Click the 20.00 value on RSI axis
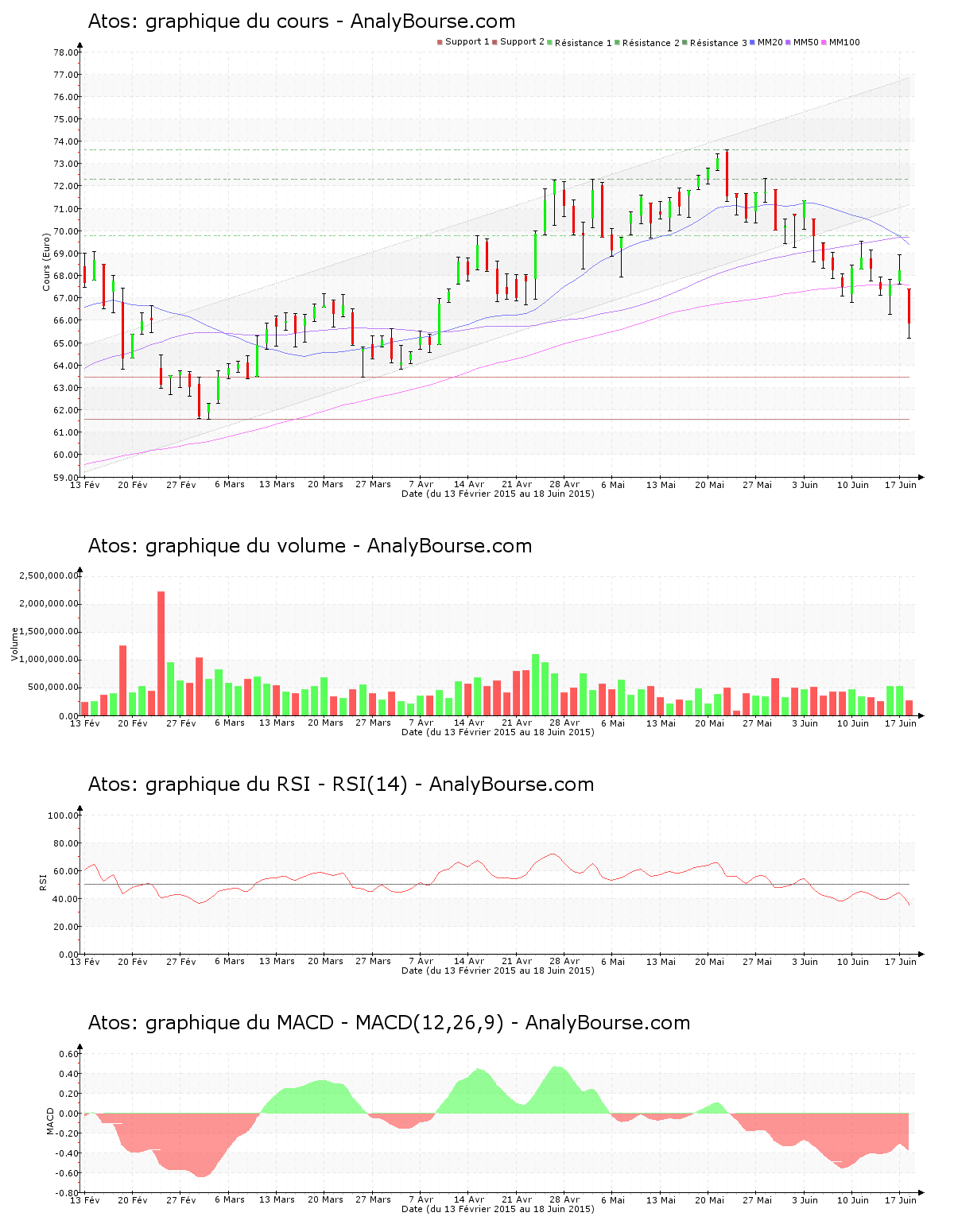Image resolution: width=954 pixels, height=1232 pixels. pos(66,927)
